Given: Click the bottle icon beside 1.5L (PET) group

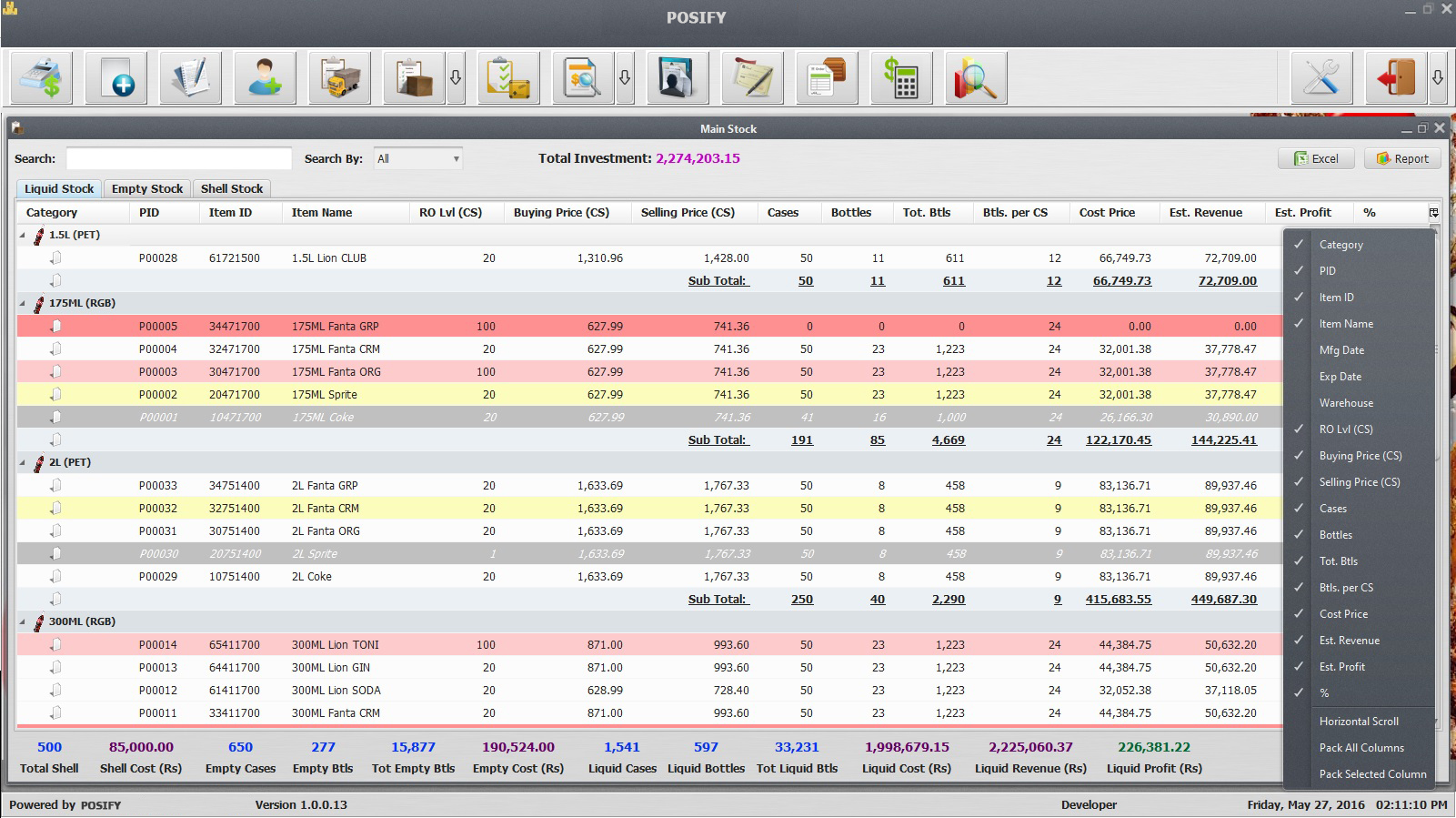Looking at the screenshot, I should (38, 236).
